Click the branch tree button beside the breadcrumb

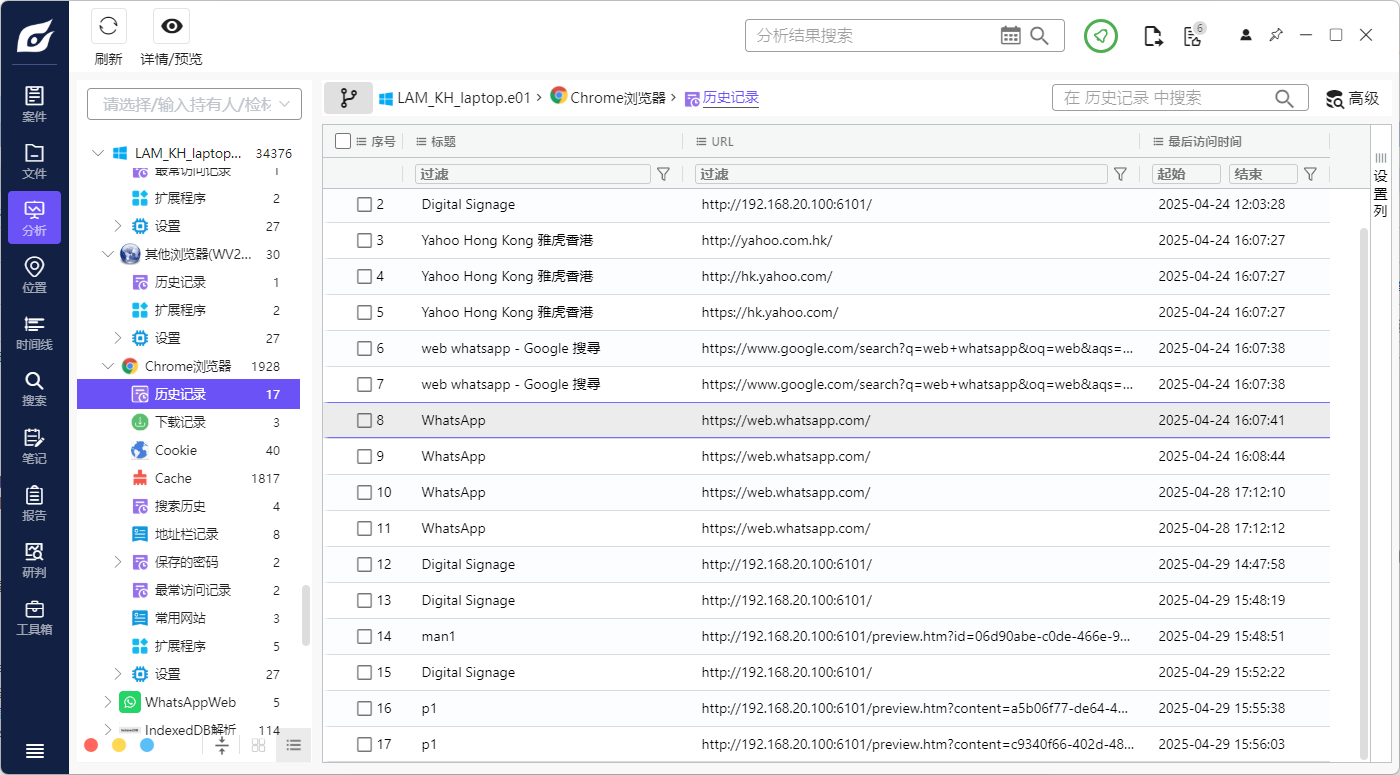click(348, 98)
